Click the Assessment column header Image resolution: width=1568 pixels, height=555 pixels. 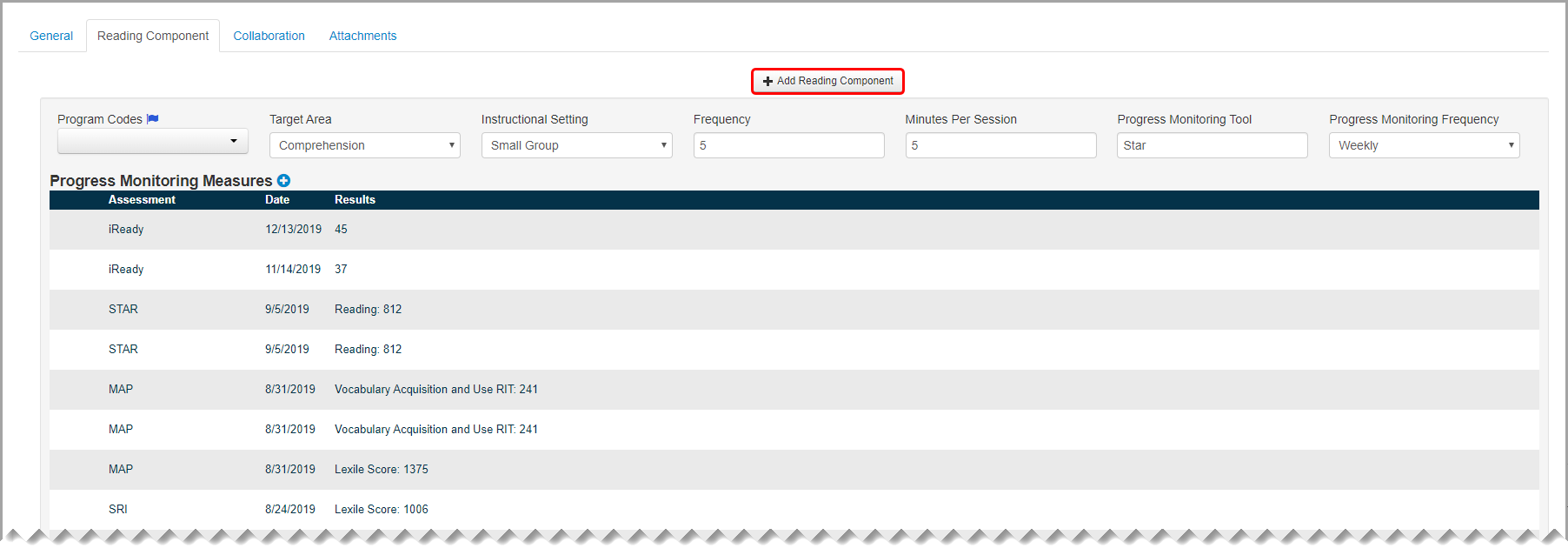pyautogui.click(x=142, y=200)
